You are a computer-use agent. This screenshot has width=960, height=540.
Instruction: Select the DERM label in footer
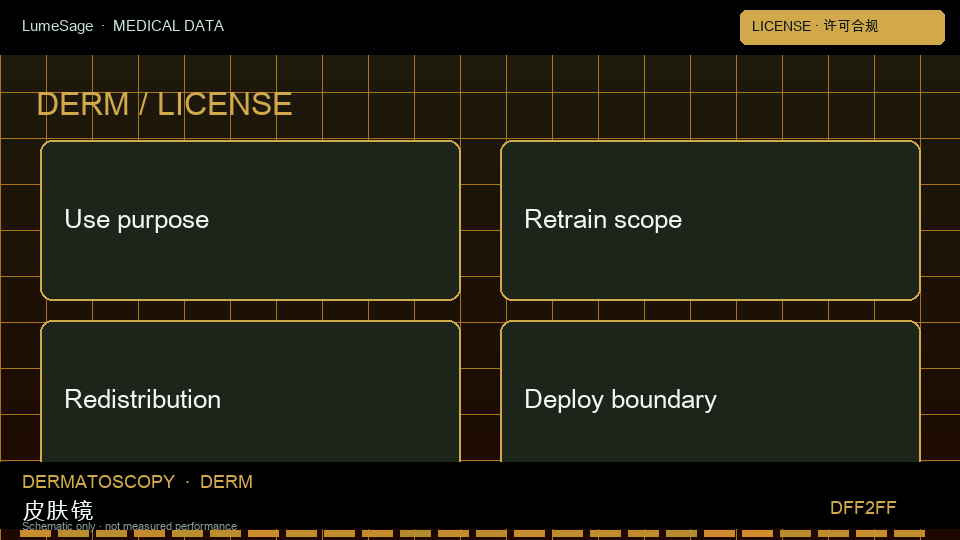click(227, 482)
